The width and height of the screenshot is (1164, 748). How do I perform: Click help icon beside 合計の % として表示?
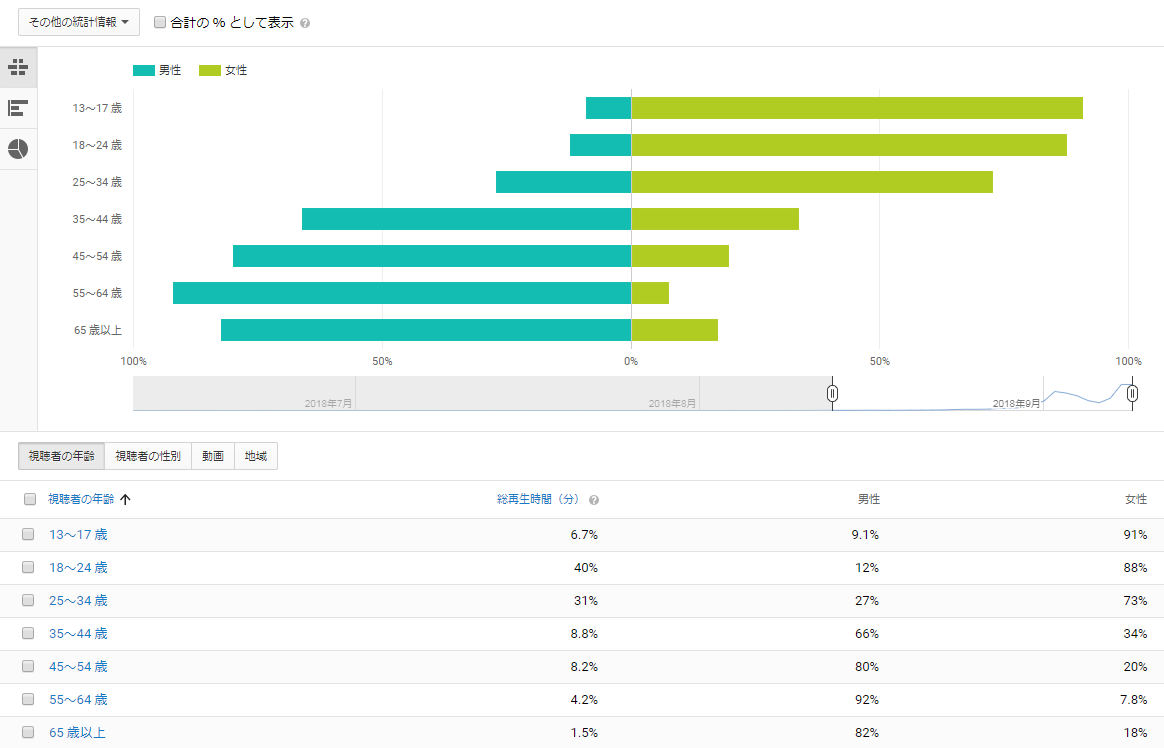tap(305, 23)
